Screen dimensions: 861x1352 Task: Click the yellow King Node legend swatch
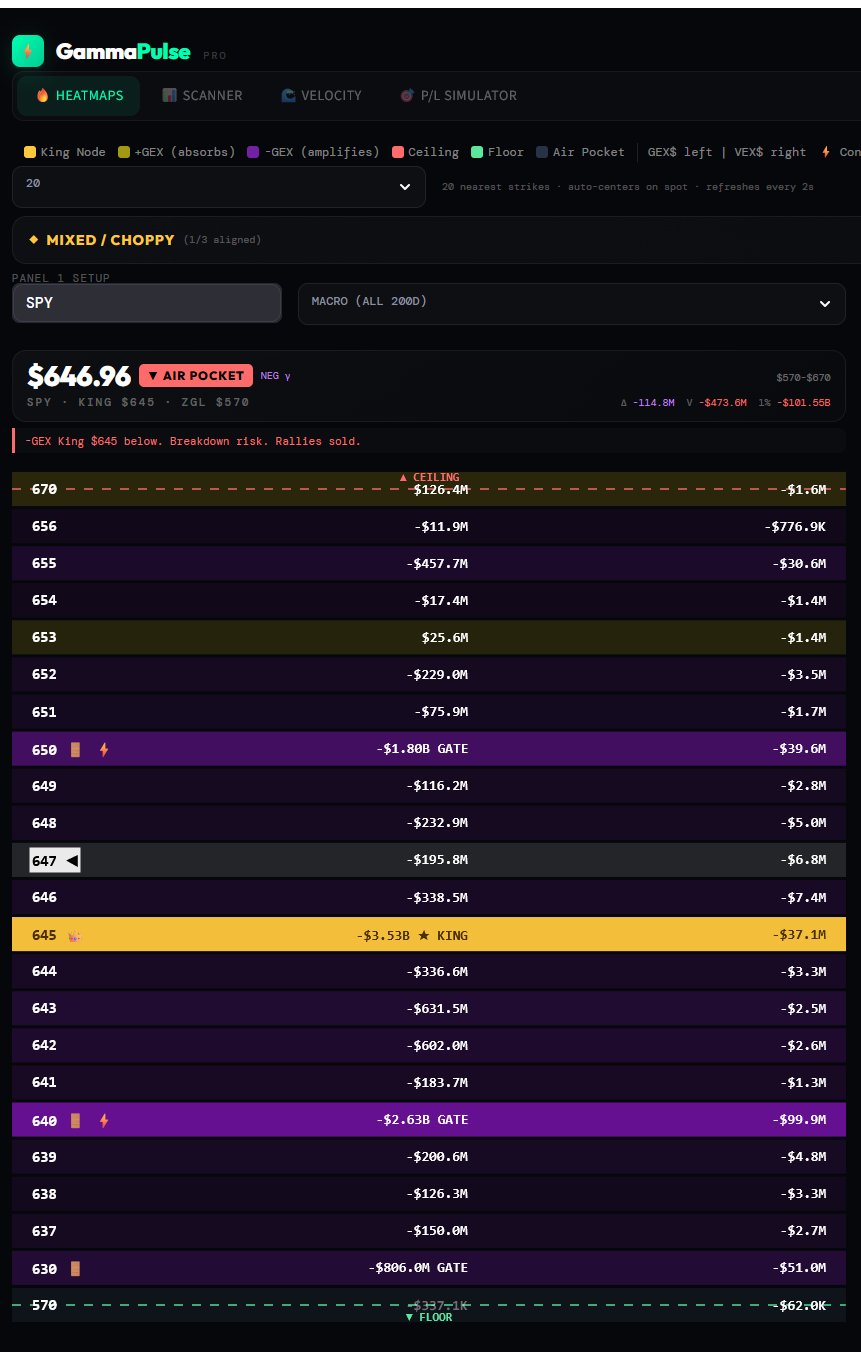(x=30, y=152)
